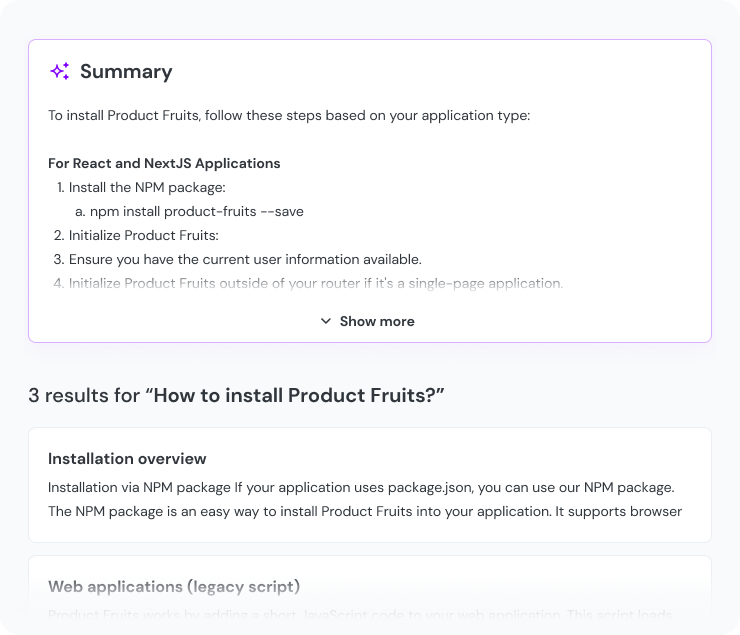Click the "3 results for" search heading

click(x=84, y=396)
